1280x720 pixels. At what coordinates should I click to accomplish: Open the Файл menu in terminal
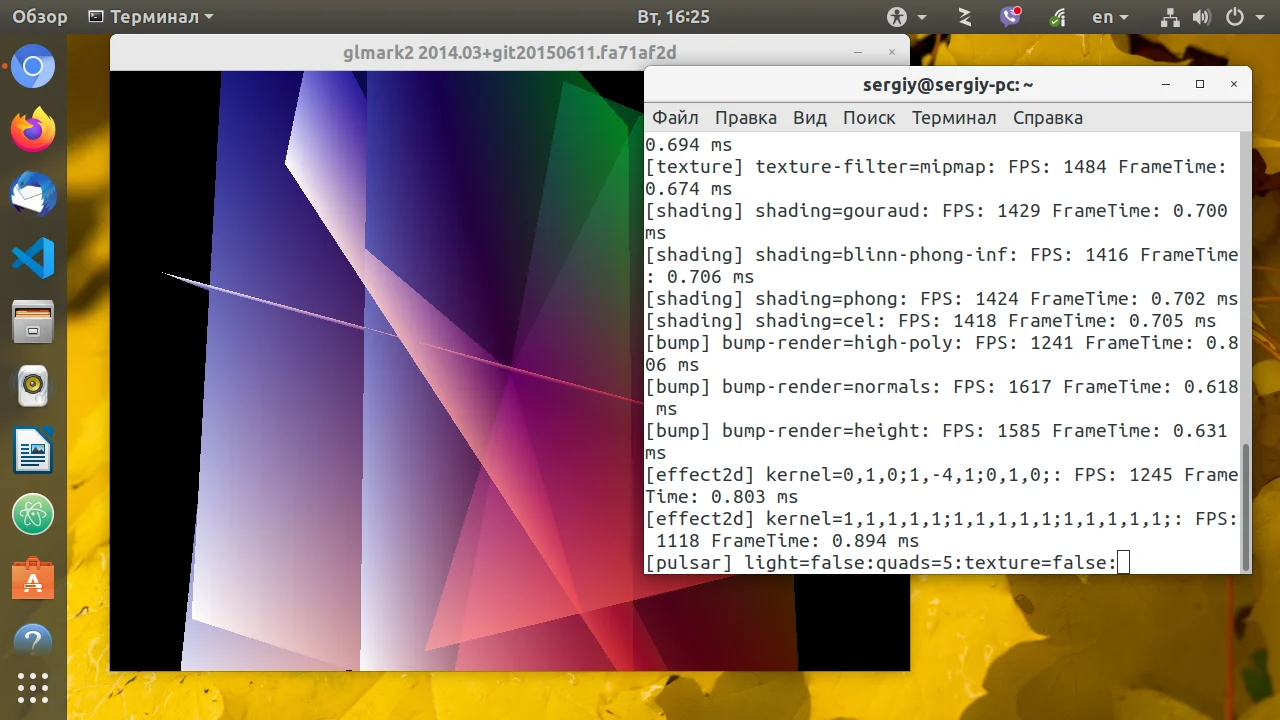[675, 117]
